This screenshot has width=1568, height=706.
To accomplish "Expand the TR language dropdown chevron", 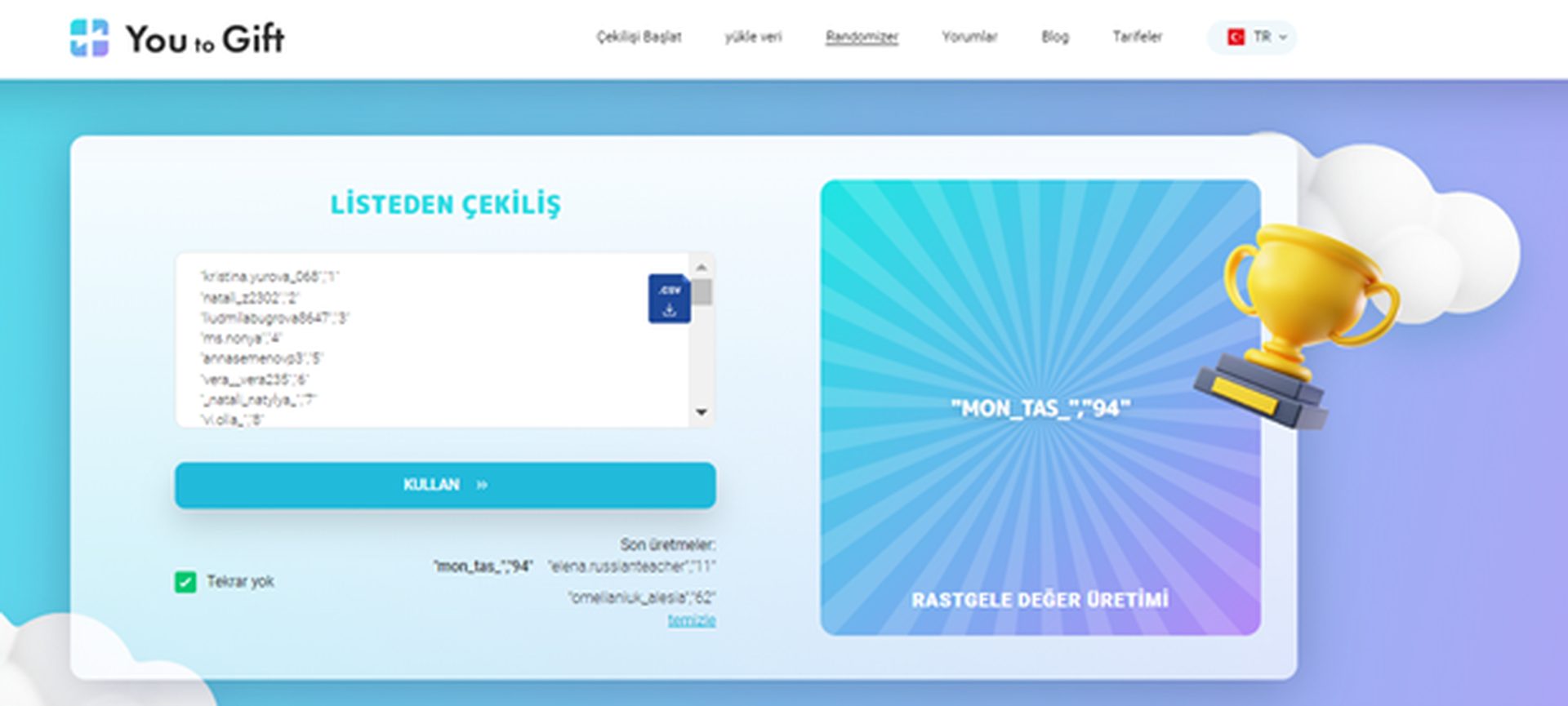I will [1283, 38].
